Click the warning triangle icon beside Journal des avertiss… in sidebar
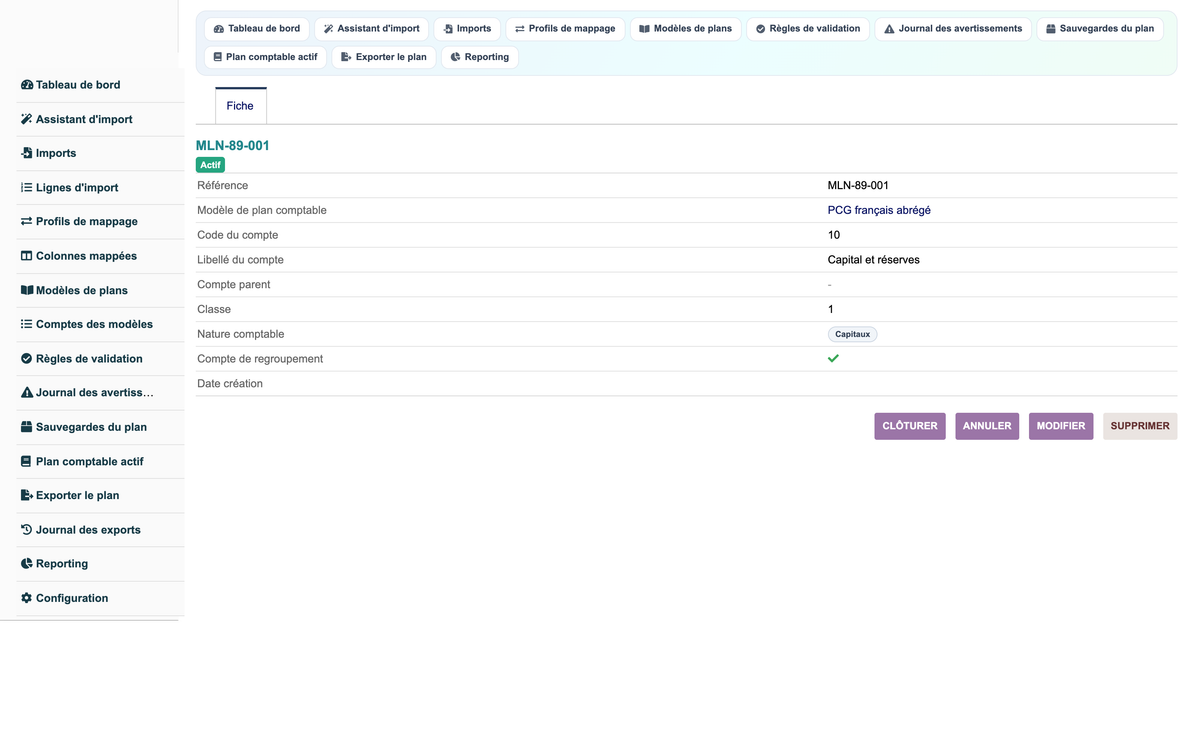 point(27,392)
